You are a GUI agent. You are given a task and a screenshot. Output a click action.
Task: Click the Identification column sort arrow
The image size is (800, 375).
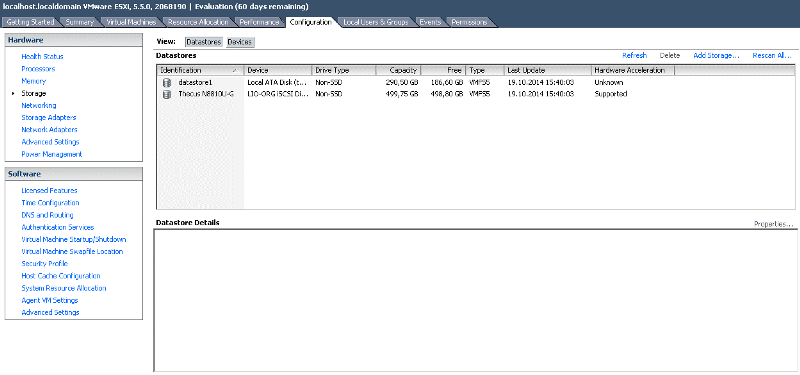click(x=235, y=70)
